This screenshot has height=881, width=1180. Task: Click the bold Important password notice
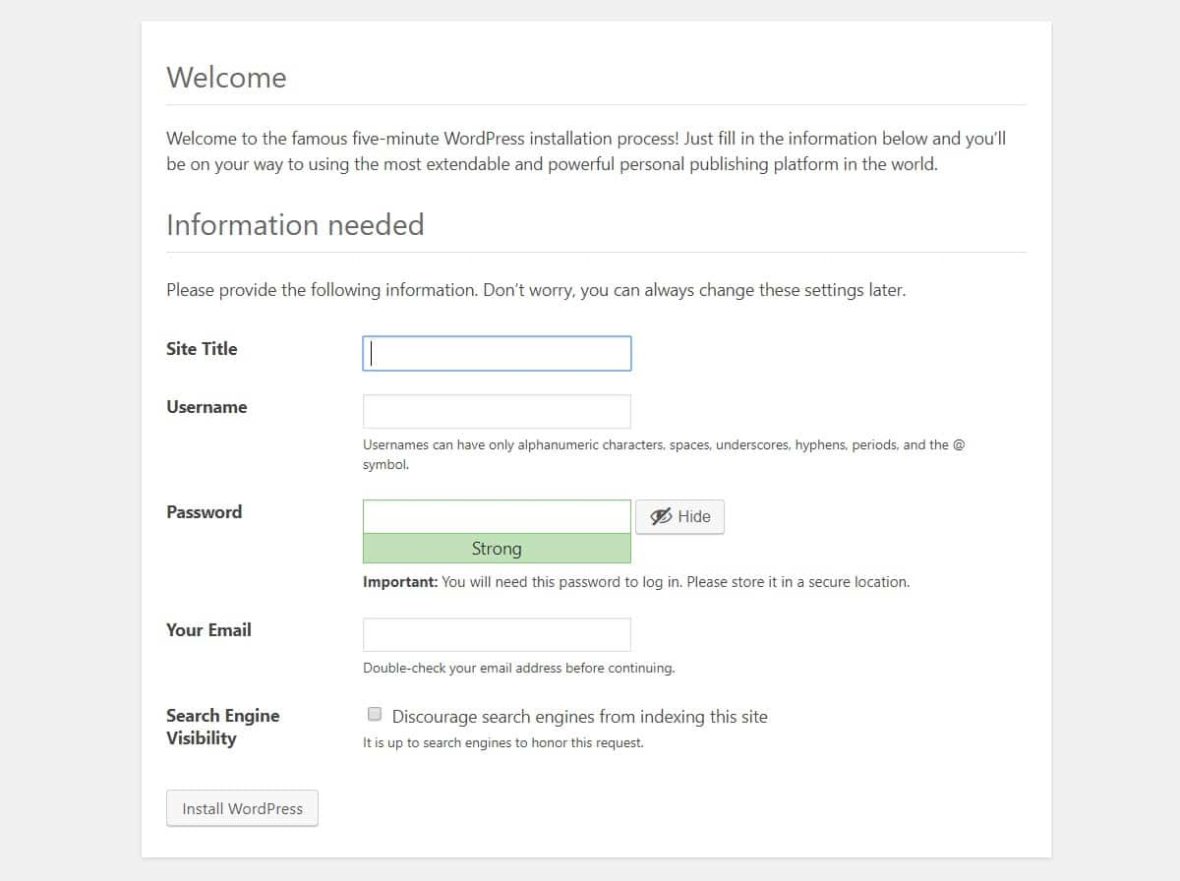pos(400,582)
